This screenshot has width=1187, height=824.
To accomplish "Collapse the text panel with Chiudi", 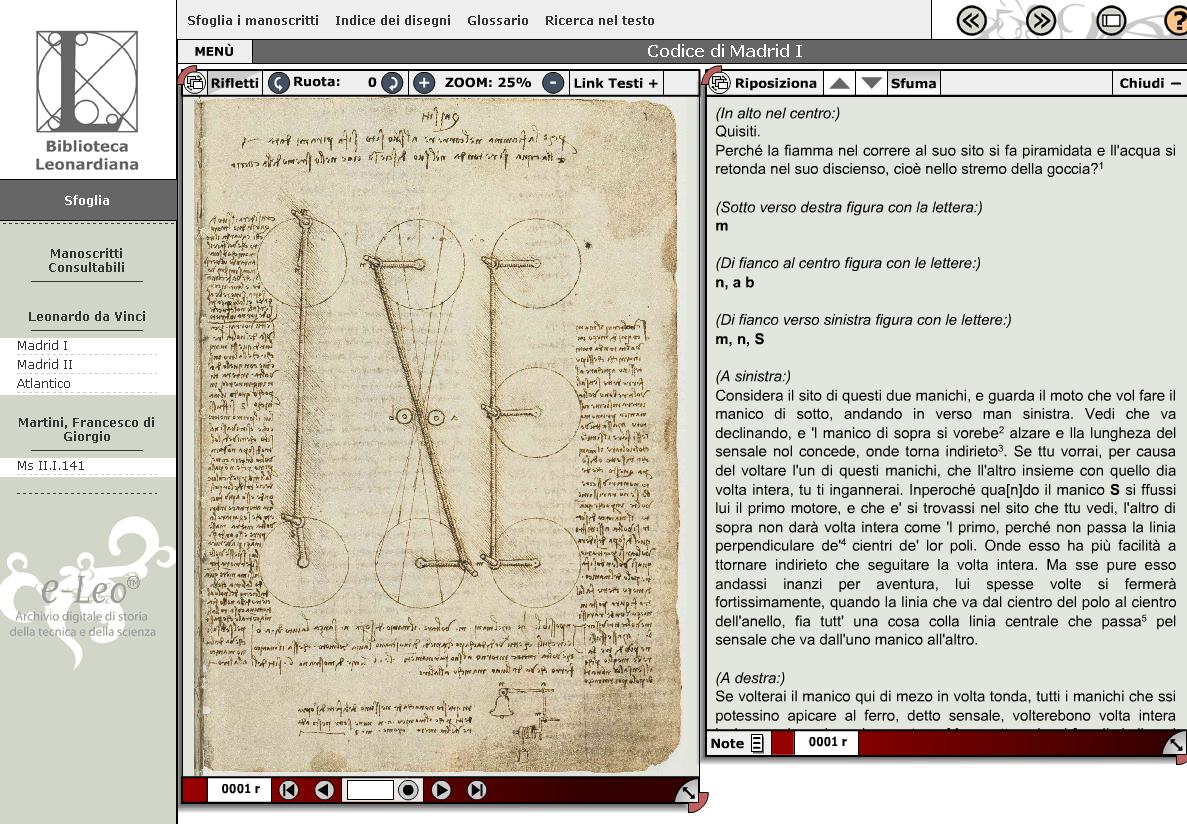I will coord(1149,83).
